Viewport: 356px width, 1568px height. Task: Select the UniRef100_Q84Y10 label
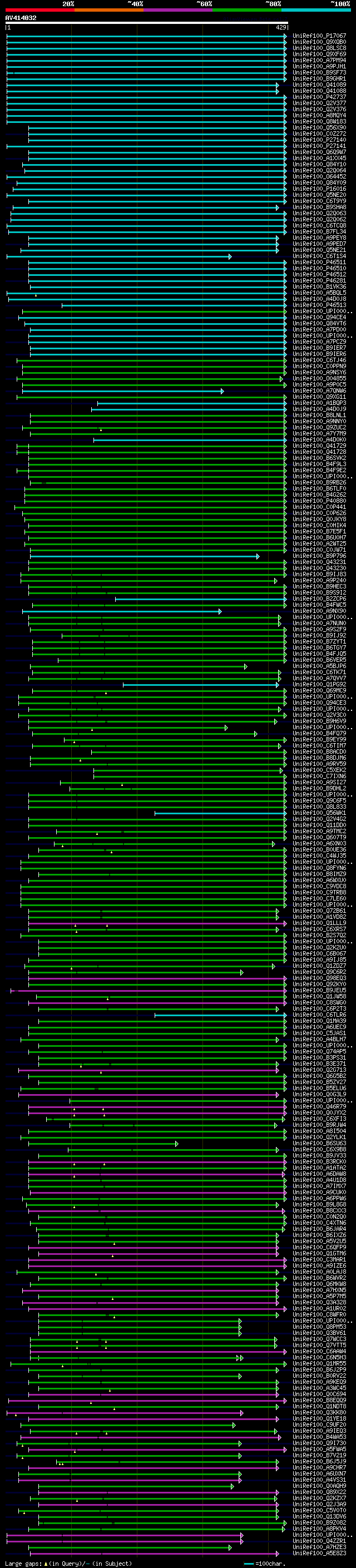pyautogui.click(x=319, y=164)
